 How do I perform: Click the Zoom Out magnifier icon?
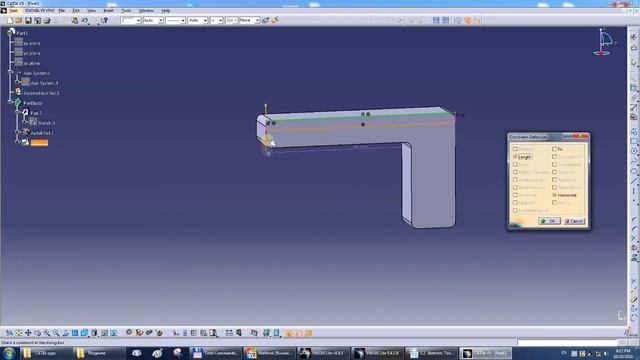tap(56, 333)
